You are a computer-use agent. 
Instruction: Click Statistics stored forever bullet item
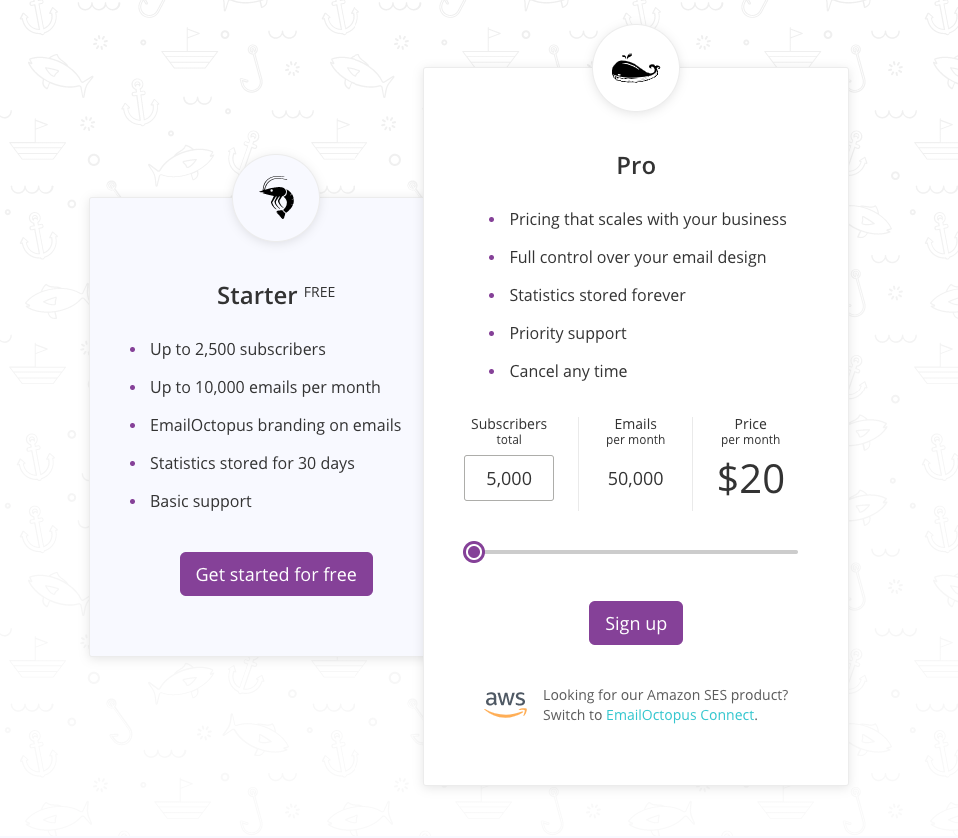pyautogui.click(x=598, y=296)
